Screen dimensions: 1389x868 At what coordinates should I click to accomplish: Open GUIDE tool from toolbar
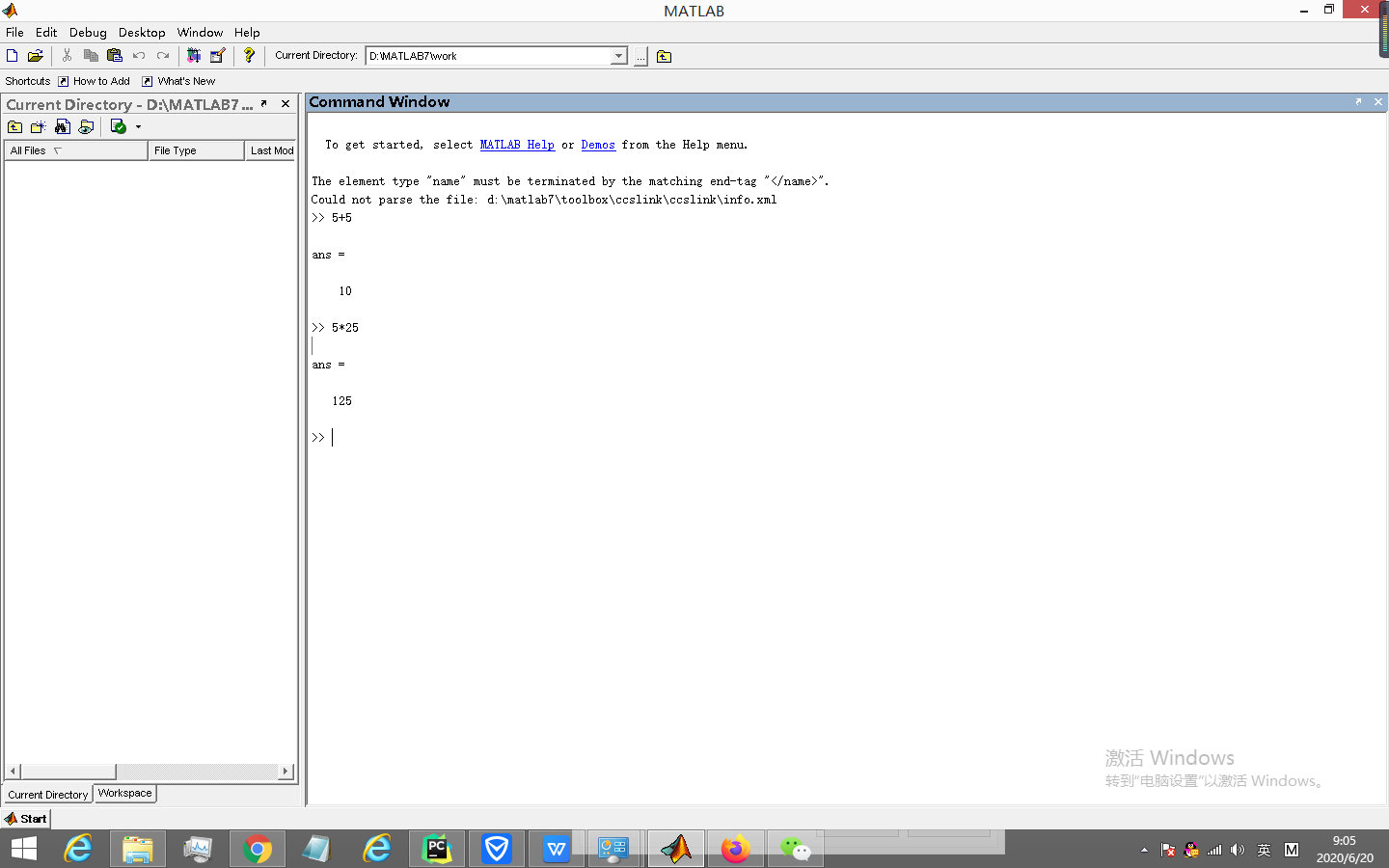pyautogui.click(x=218, y=56)
